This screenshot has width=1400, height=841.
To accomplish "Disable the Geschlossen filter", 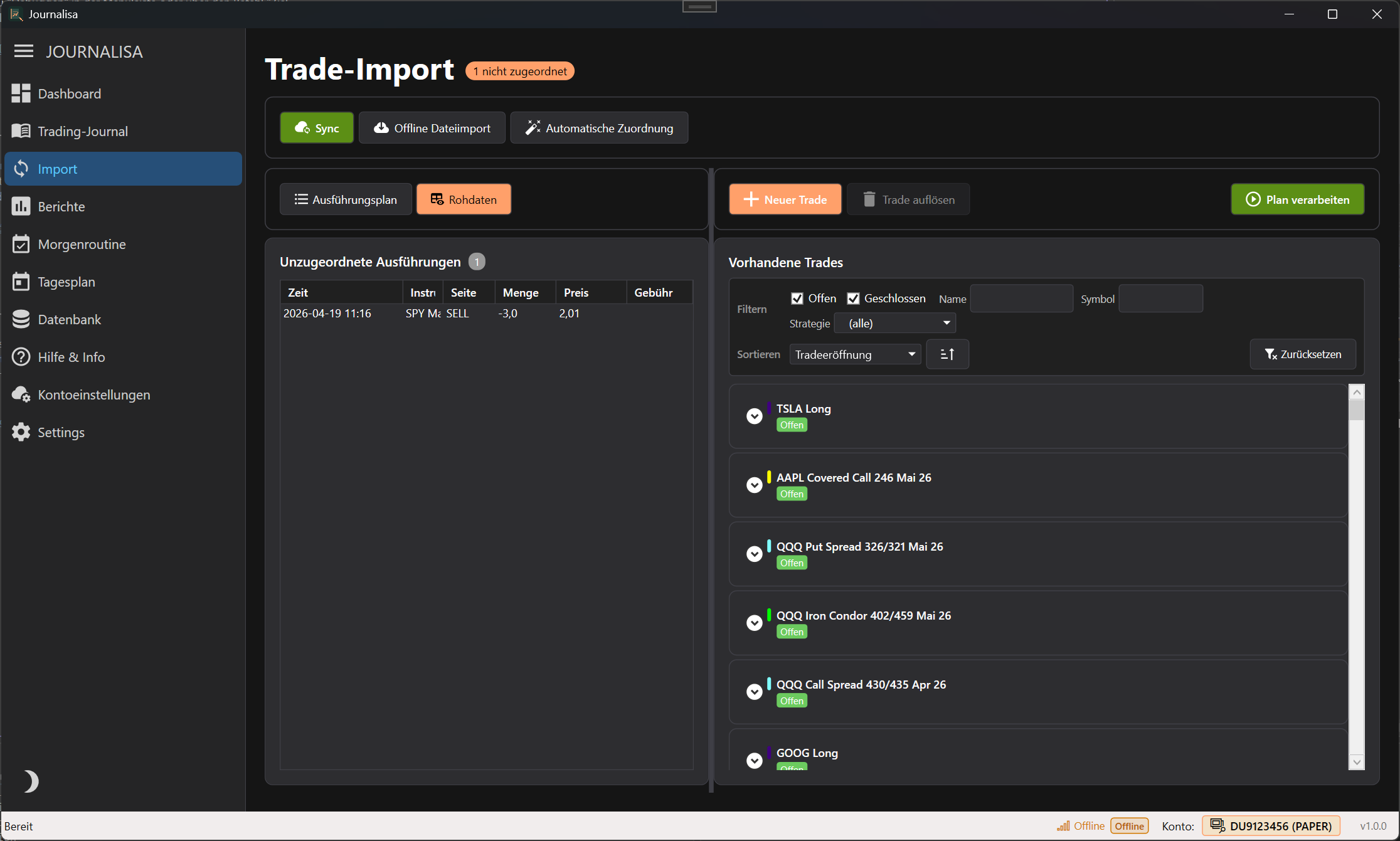I will (853, 298).
